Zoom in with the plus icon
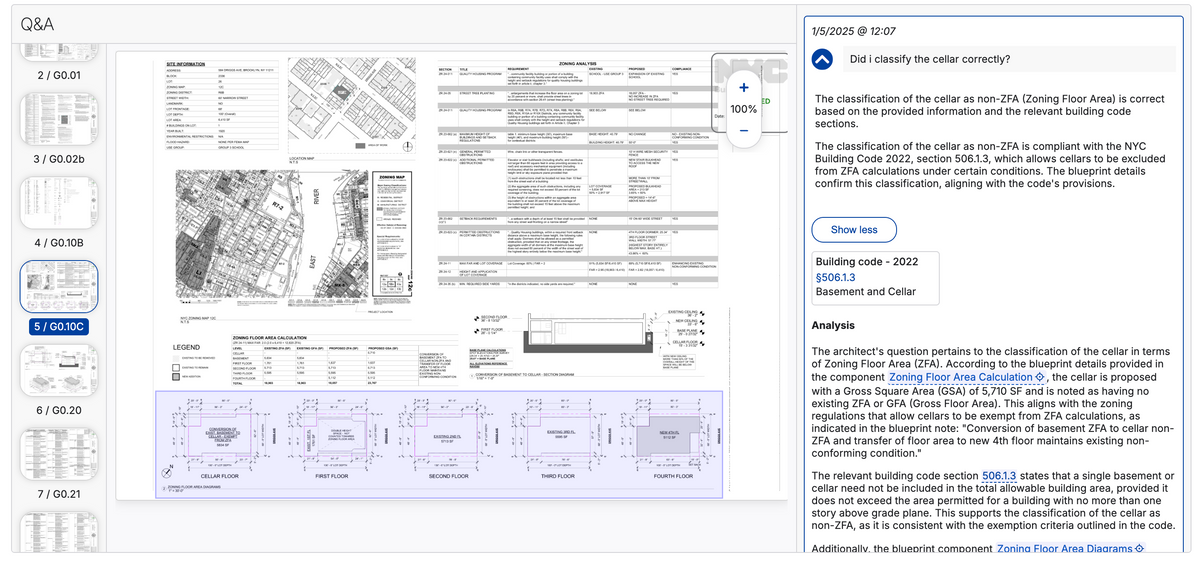1200x563 pixels. click(743, 90)
